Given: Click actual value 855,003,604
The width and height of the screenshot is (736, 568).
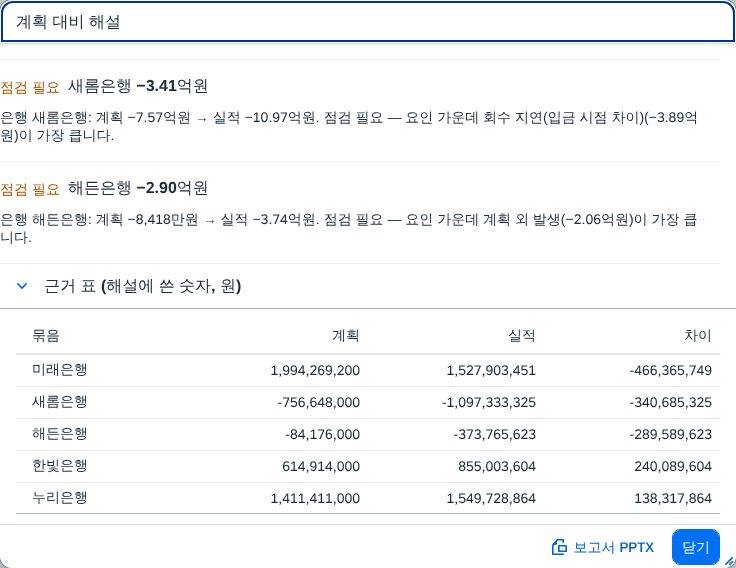Looking at the screenshot, I should click(497, 466).
